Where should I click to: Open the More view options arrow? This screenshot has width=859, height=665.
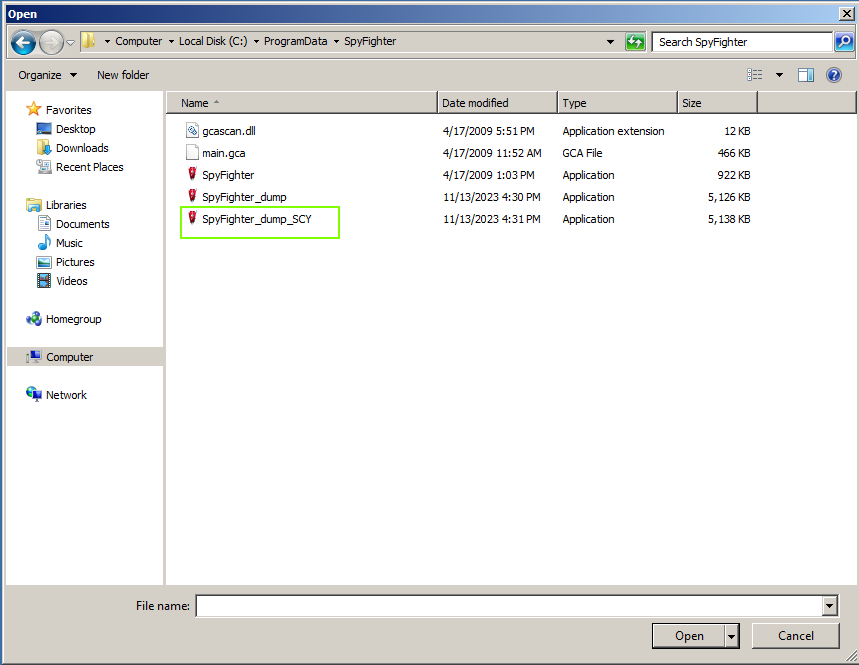tap(779, 75)
